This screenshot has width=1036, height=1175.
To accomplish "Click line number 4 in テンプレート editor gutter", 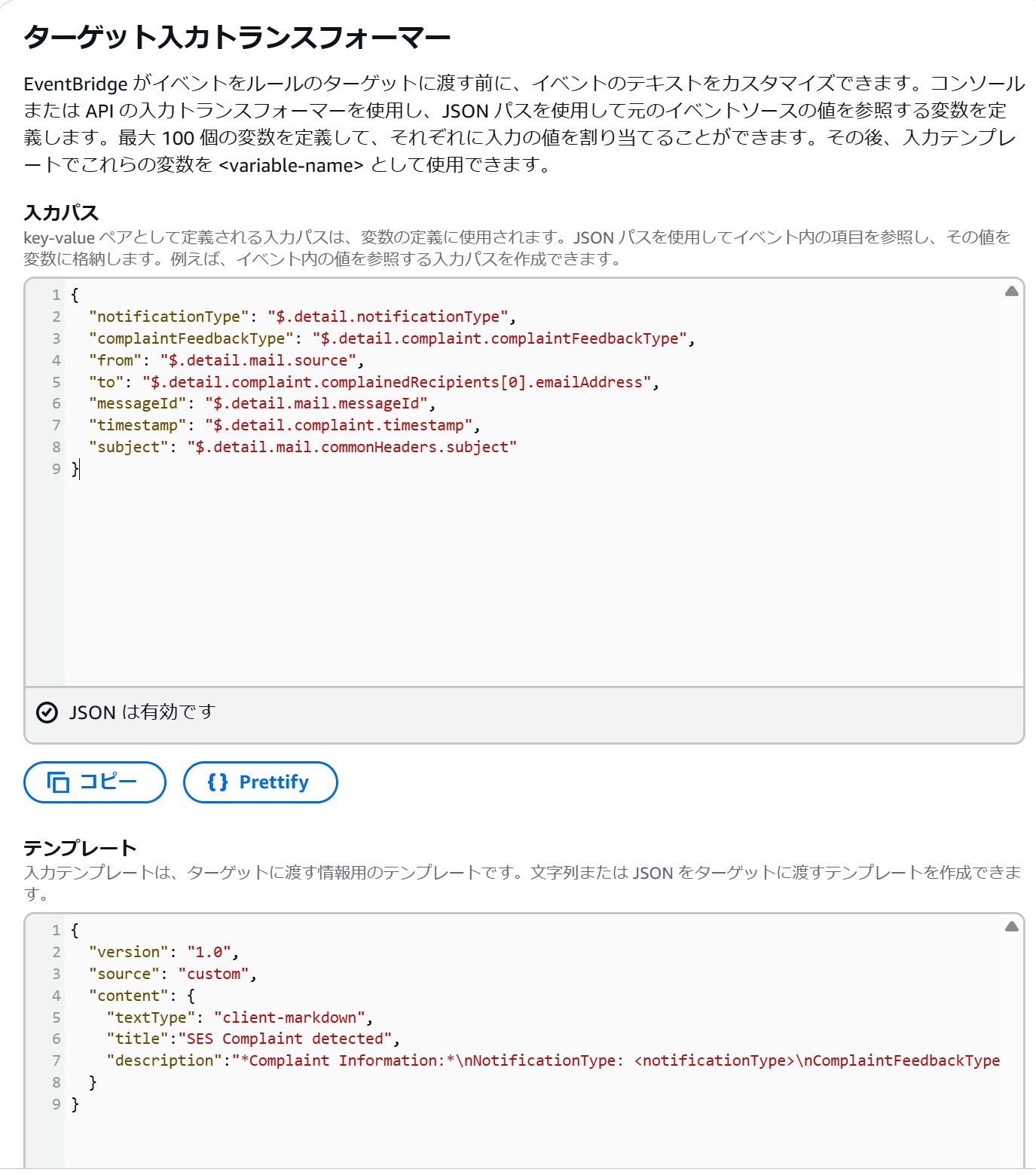I will point(56,996).
